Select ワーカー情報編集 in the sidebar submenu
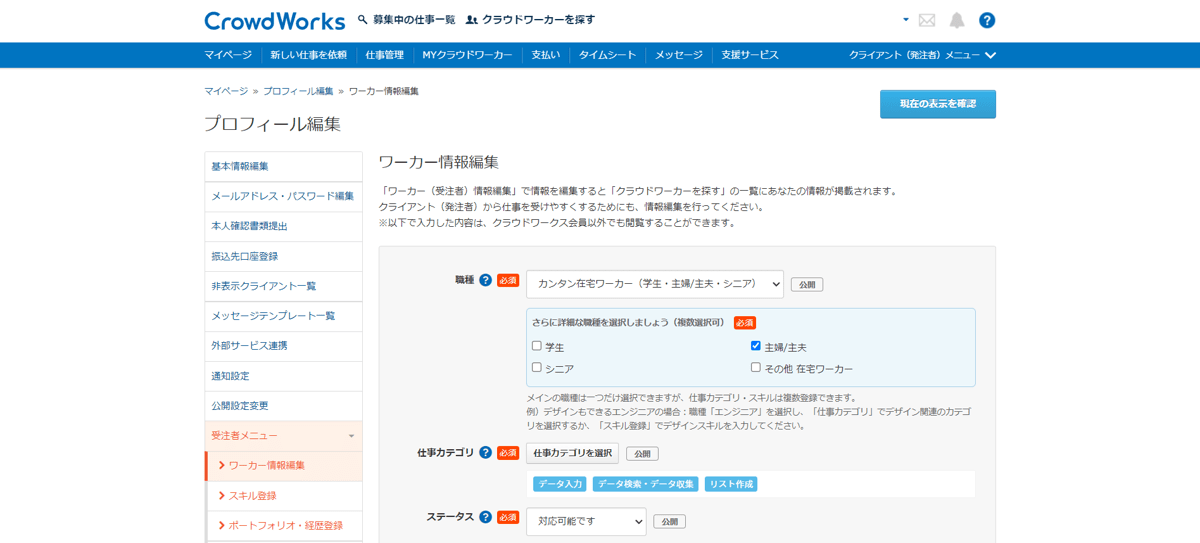 [x=284, y=466]
